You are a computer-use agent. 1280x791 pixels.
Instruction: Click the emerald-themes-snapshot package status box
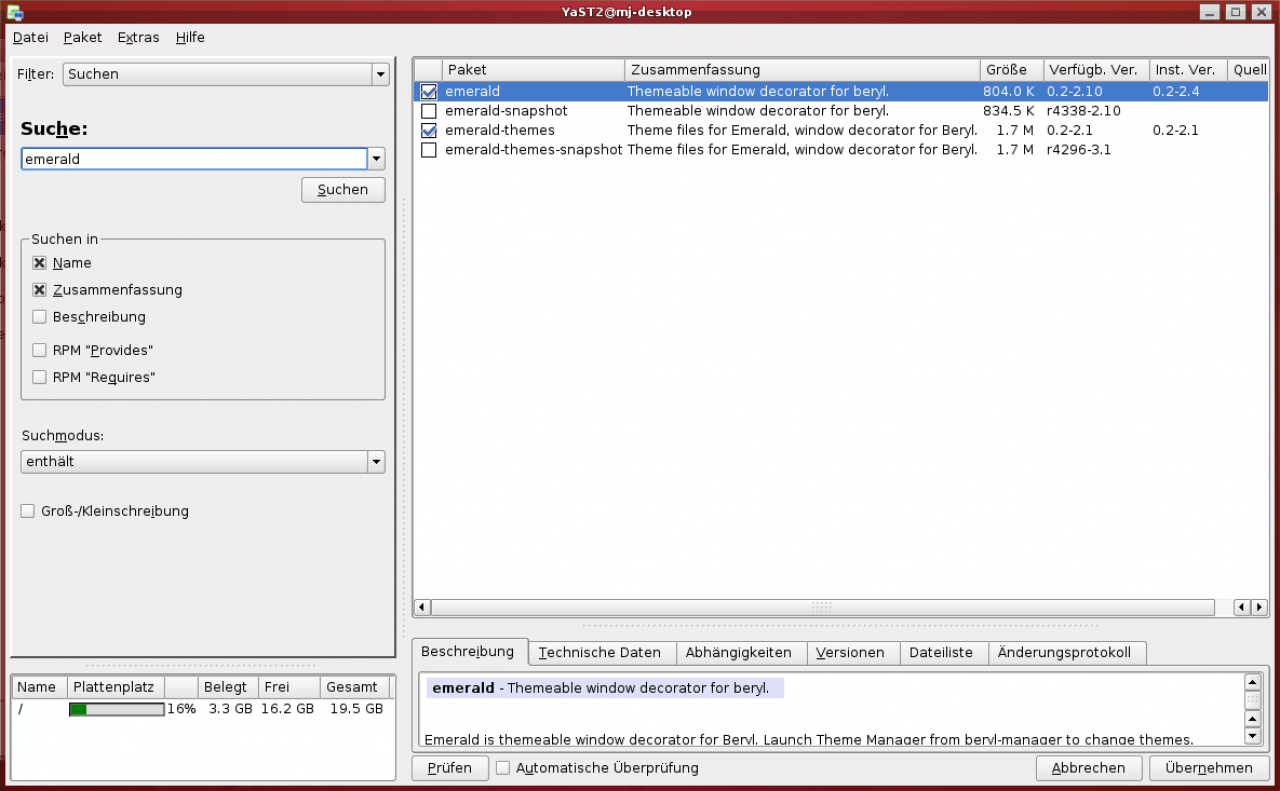429,150
